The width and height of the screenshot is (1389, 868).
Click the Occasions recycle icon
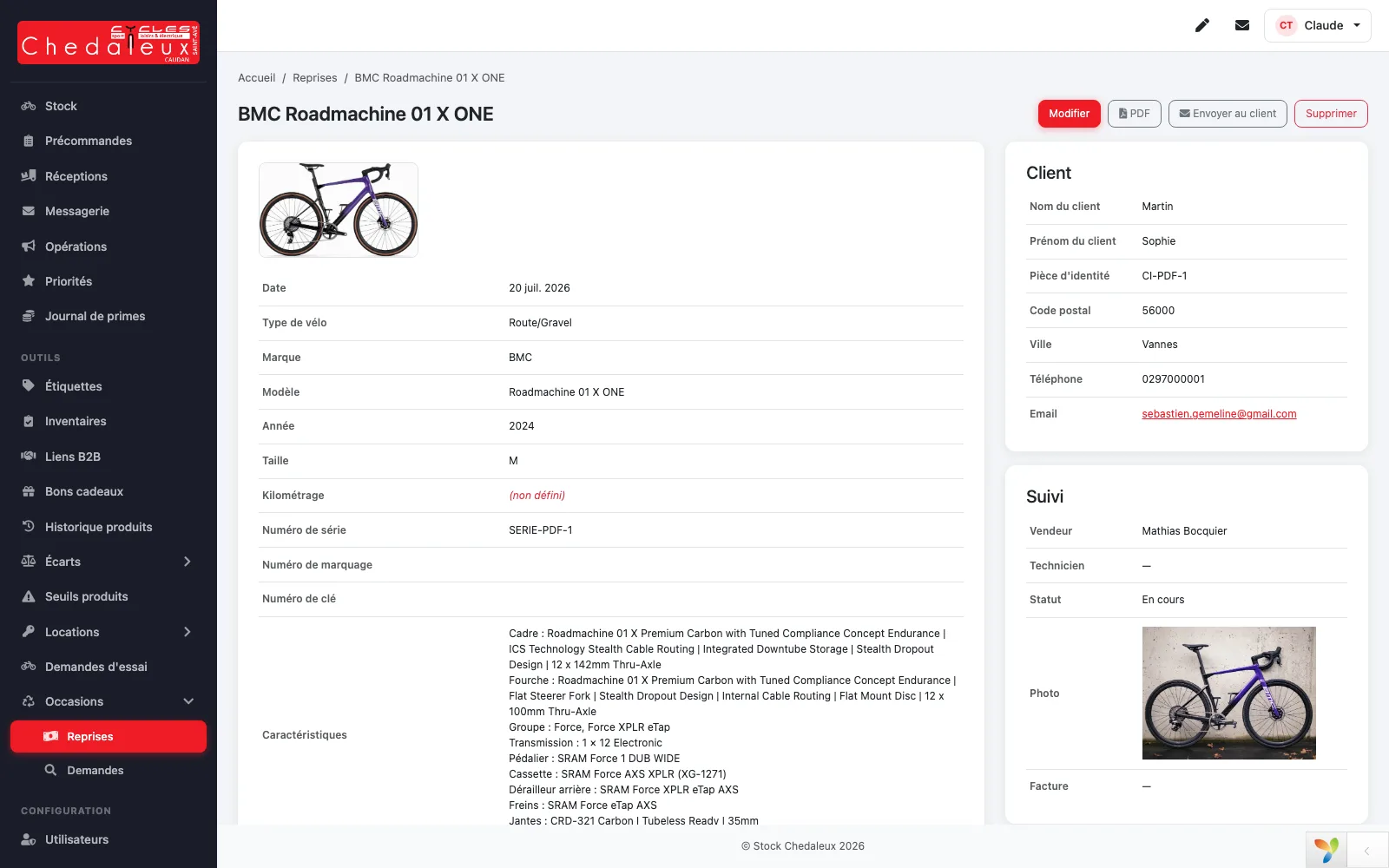click(29, 701)
